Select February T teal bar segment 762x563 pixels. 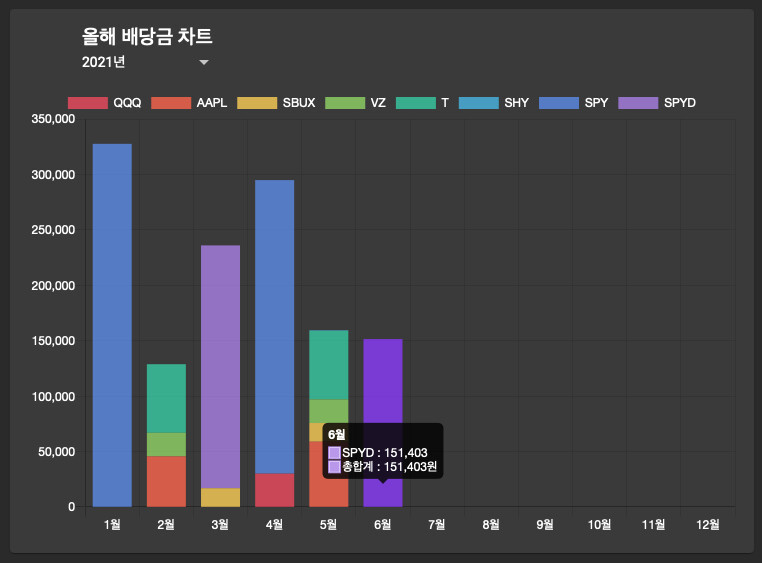point(166,398)
